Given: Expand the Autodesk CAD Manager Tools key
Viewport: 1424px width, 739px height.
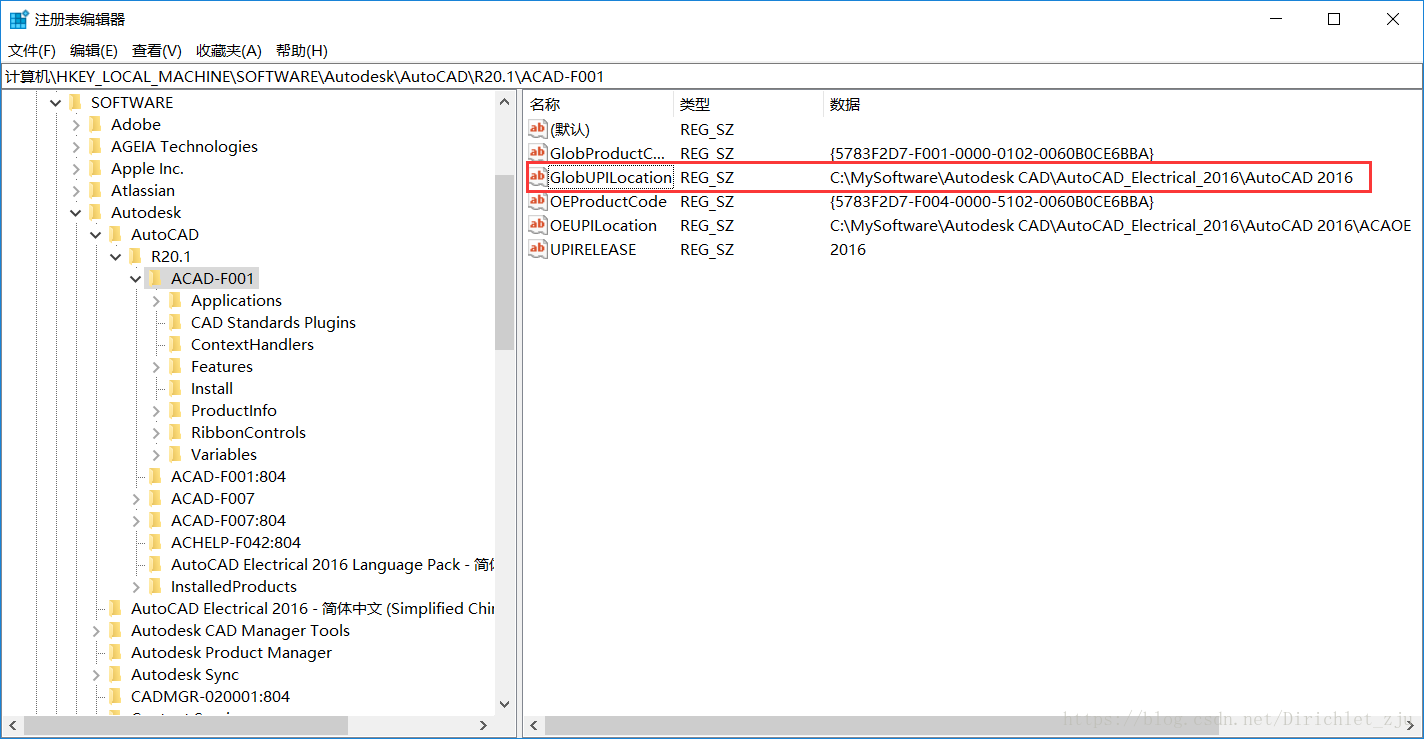Looking at the screenshot, I should pyautogui.click(x=96, y=630).
